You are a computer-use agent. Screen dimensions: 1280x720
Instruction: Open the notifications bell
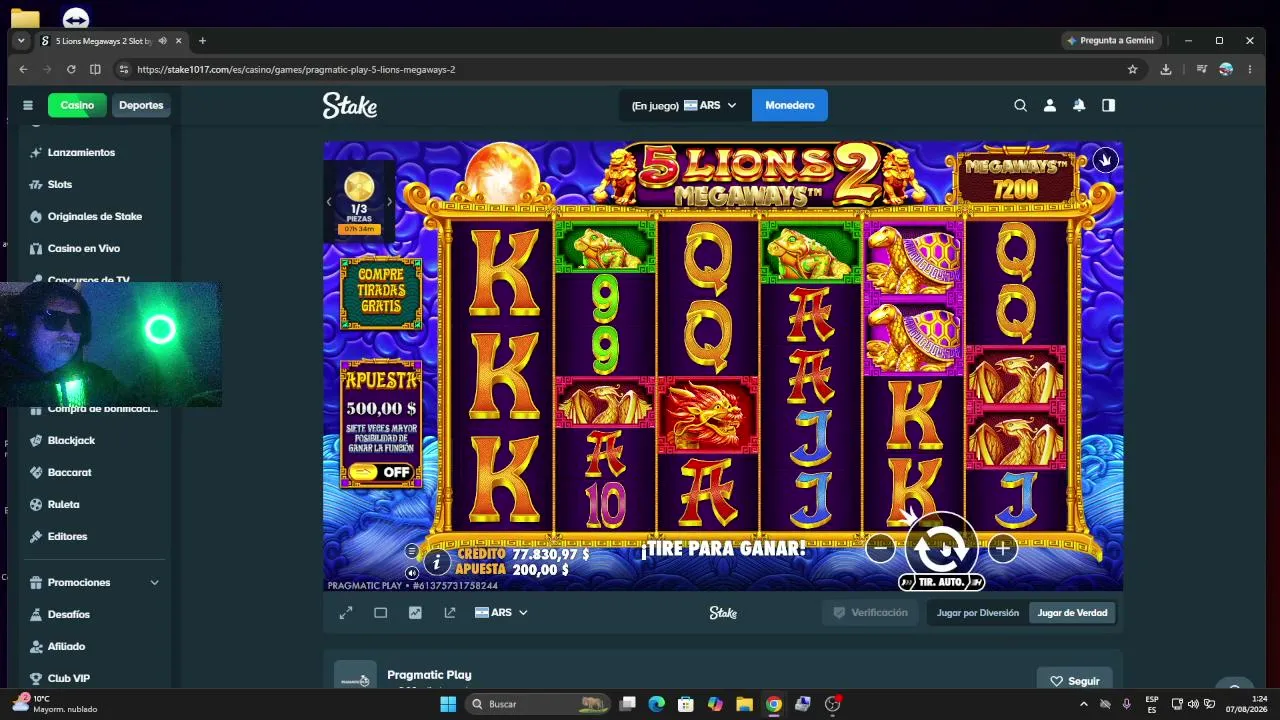pyautogui.click(x=1079, y=105)
